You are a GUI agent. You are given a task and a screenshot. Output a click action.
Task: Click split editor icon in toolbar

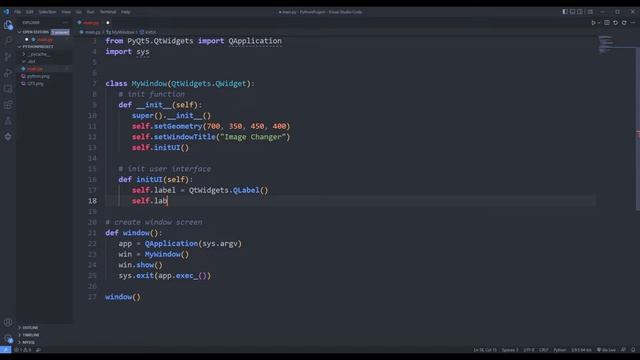[x=607, y=23]
